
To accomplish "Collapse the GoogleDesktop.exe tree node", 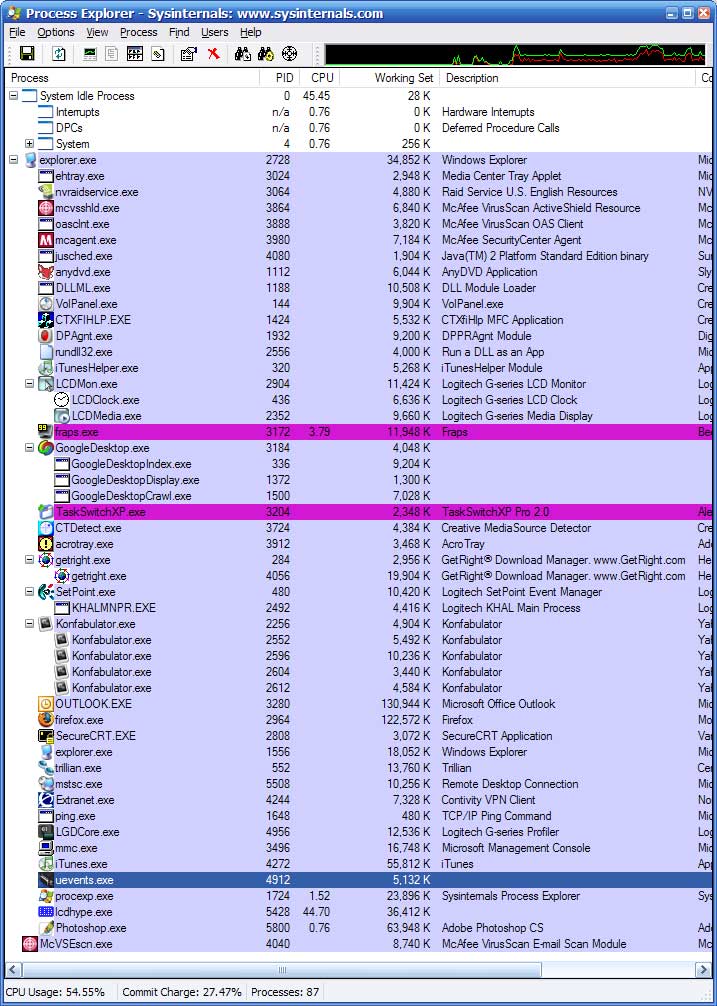I will tap(30, 448).
